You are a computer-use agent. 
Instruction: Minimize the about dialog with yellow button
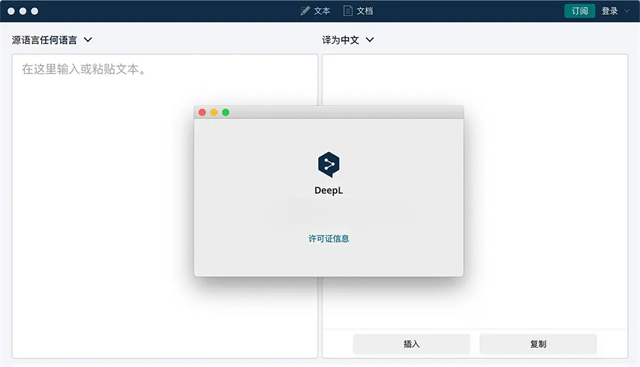point(214,112)
